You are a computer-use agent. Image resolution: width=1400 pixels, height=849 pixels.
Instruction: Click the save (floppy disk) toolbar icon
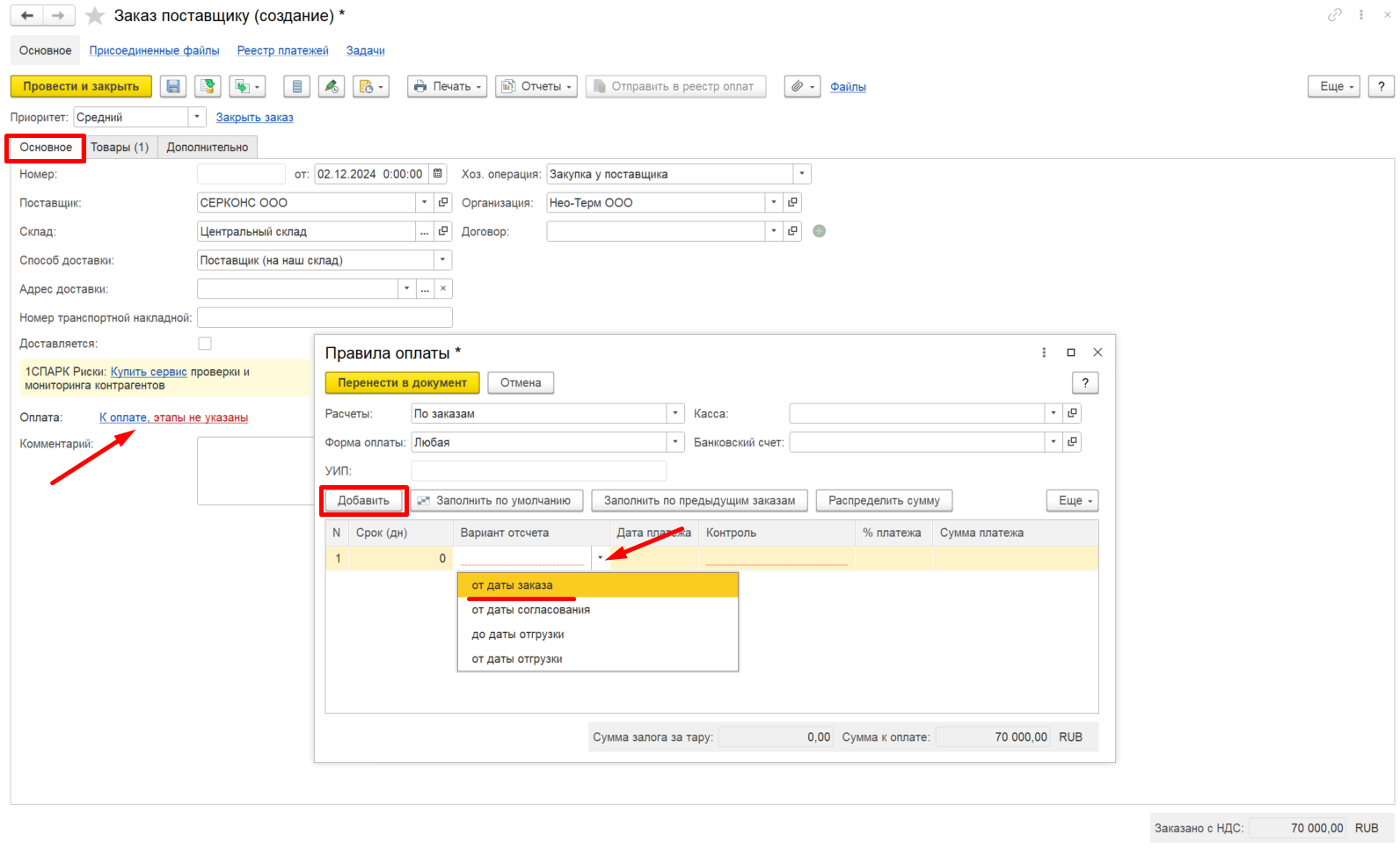(x=173, y=86)
